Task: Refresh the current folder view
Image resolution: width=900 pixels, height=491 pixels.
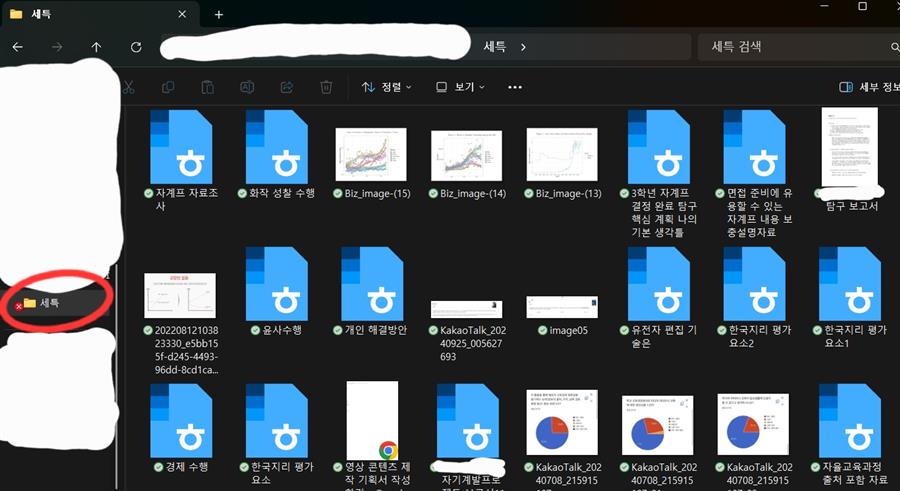Action: (136, 47)
